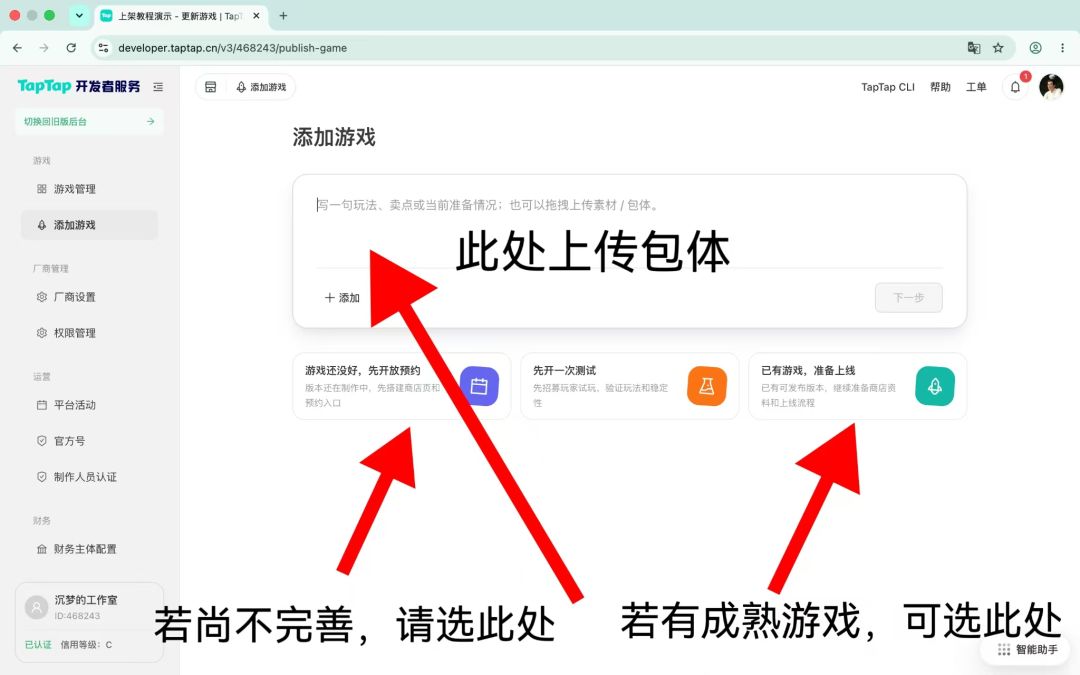Click the 添加游戏 toolbar button
1080x675 pixels.
(261, 87)
